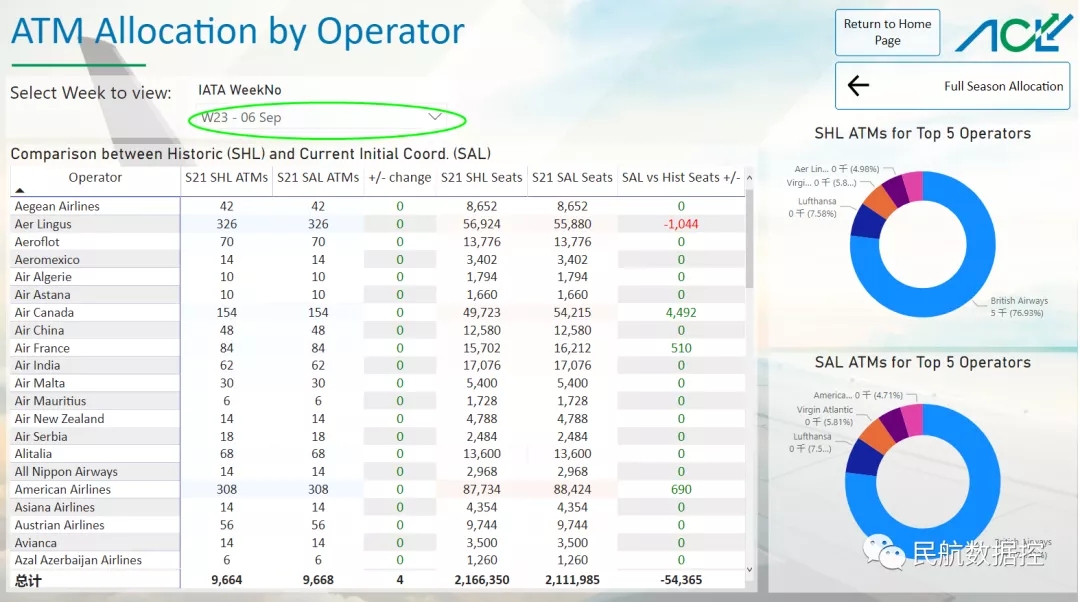
Task: Select the Aeroflot row
Action: pyautogui.click(x=377, y=242)
